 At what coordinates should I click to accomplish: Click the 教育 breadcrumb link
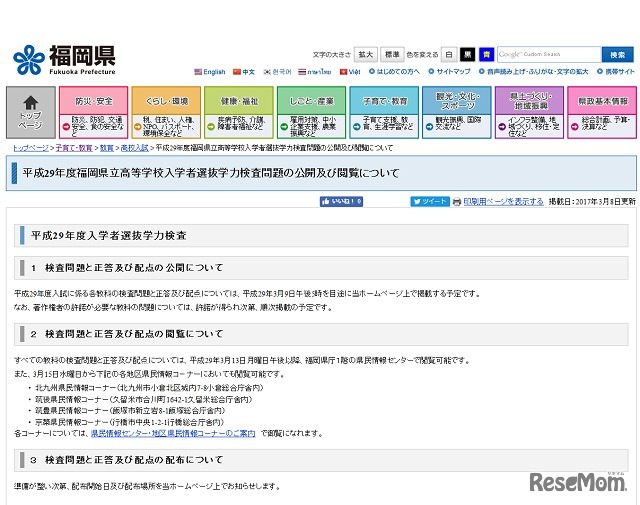[x=107, y=148]
